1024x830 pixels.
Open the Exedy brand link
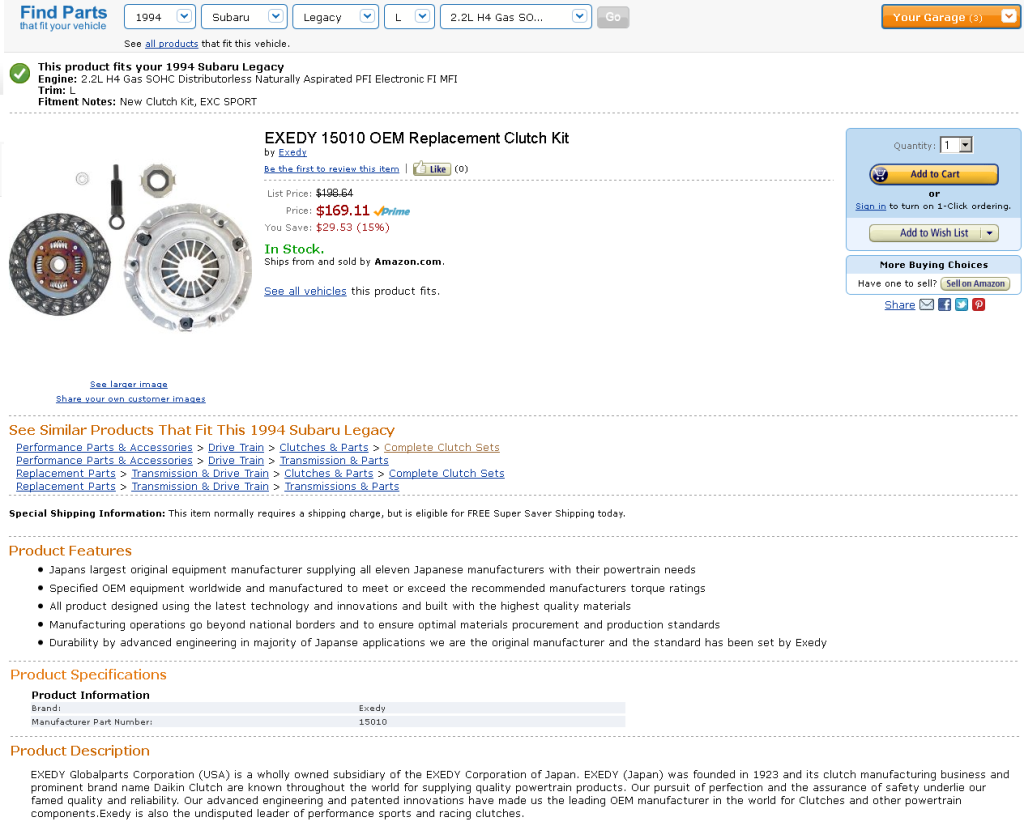pyautogui.click(x=293, y=152)
